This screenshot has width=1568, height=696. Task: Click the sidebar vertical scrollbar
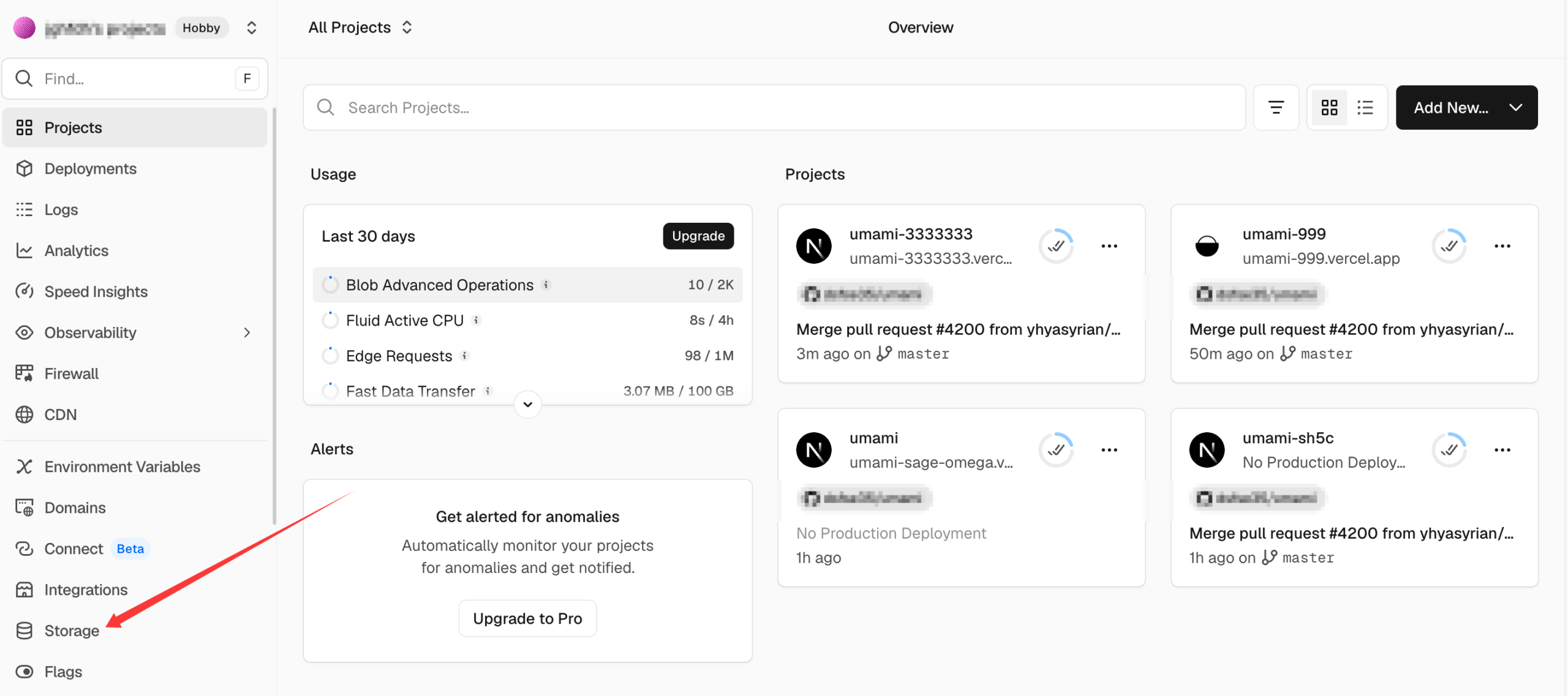tap(274, 316)
